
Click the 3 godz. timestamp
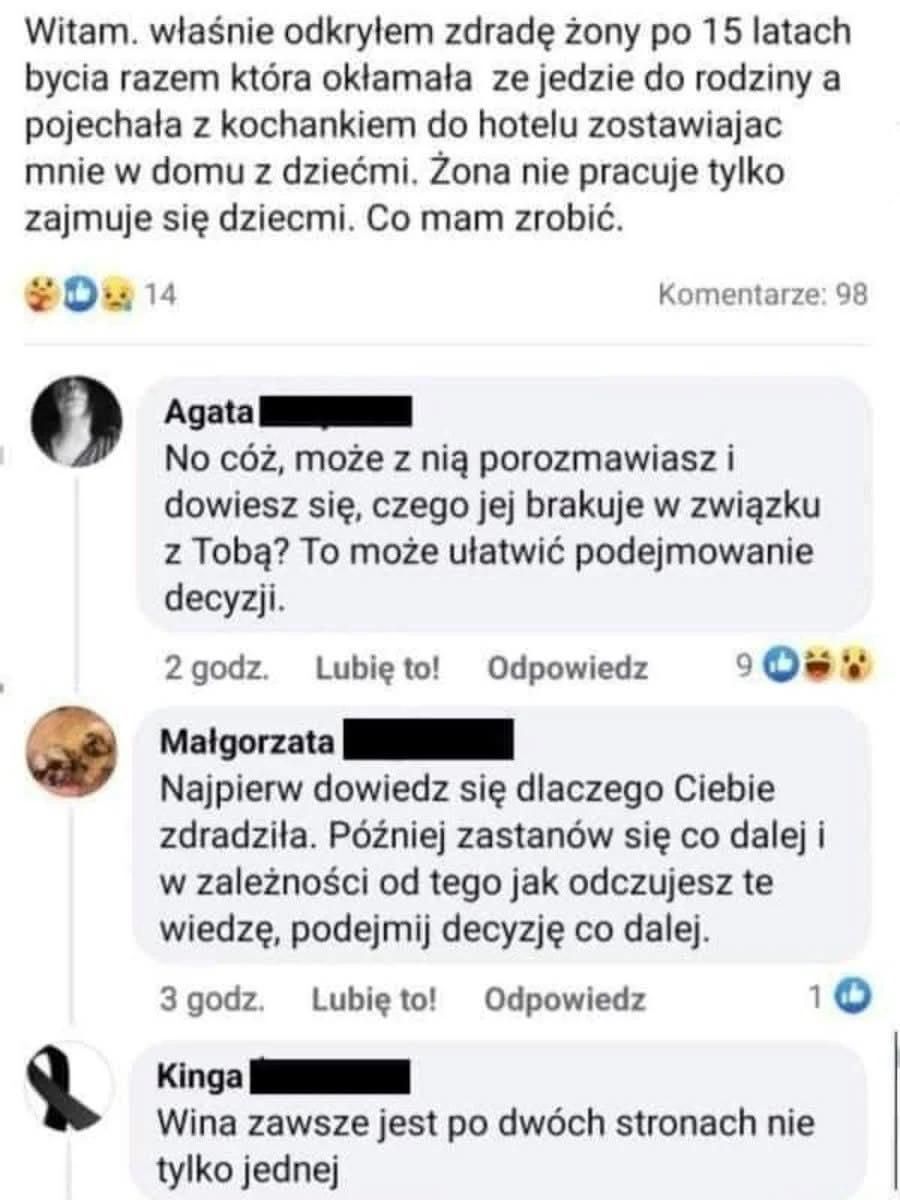pos(212,999)
